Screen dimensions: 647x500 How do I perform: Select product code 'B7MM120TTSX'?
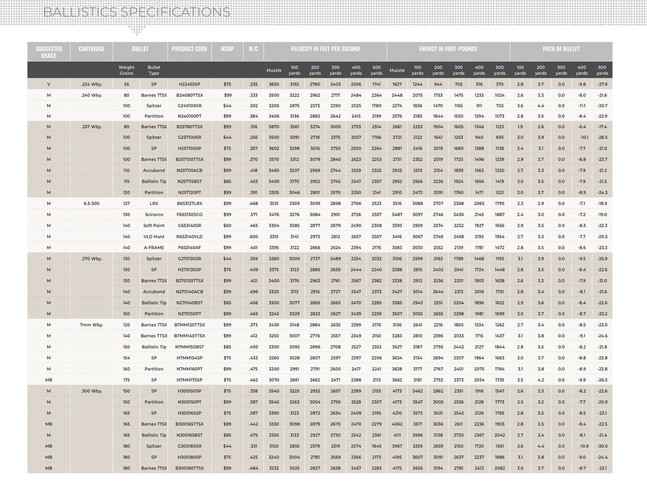tap(189, 325)
